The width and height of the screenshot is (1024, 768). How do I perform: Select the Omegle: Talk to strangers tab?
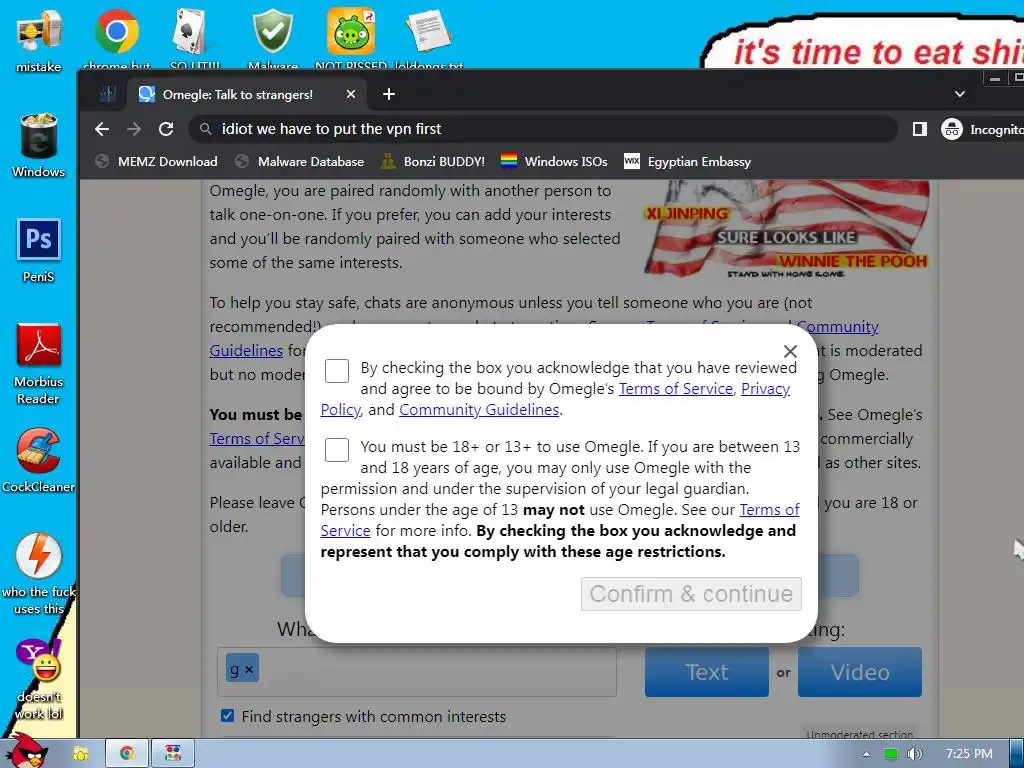coord(247,95)
